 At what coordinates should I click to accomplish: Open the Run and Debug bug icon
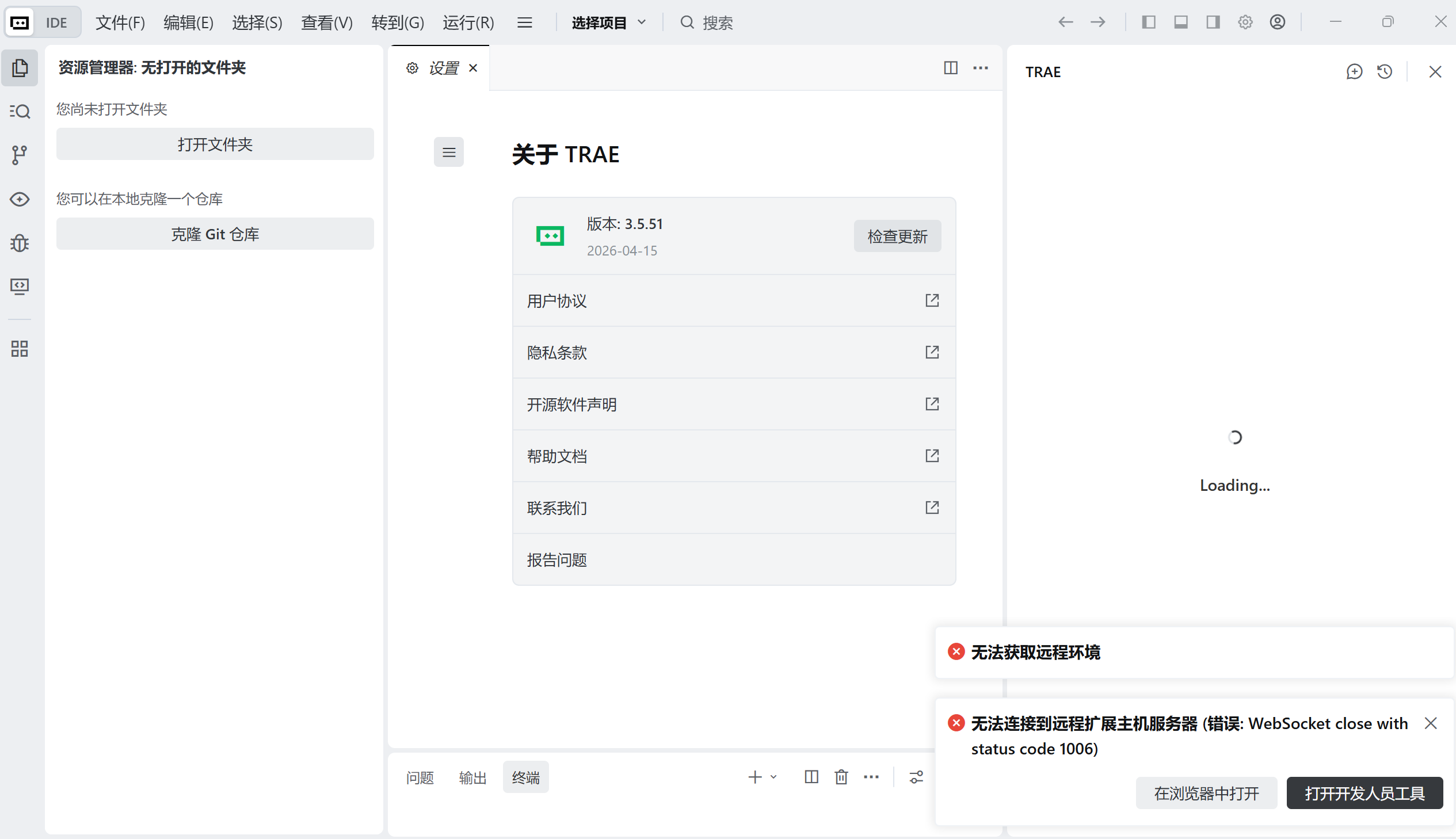point(20,243)
